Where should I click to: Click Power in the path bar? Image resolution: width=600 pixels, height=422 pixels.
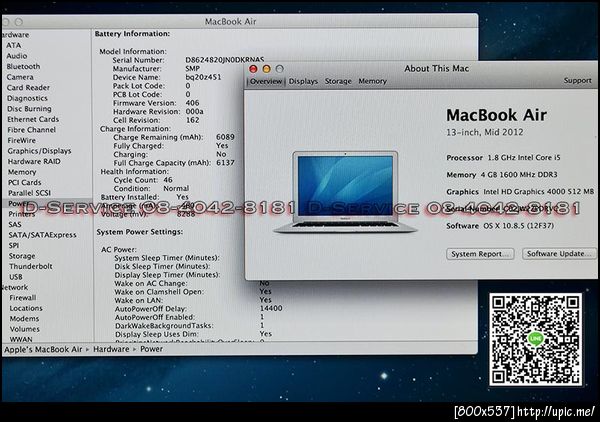tap(152, 349)
